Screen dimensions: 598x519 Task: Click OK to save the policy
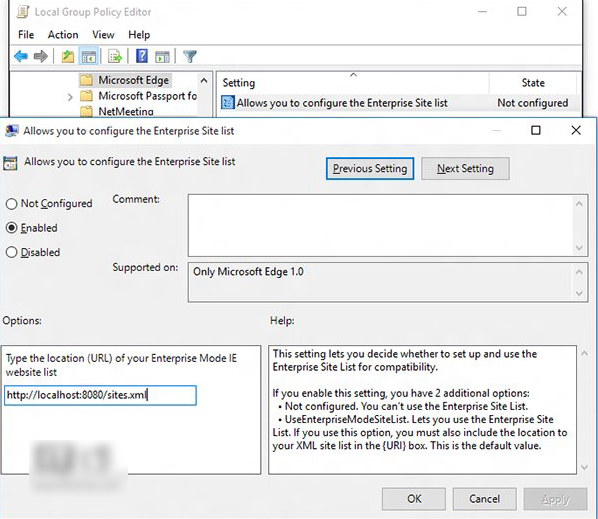point(414,499)
